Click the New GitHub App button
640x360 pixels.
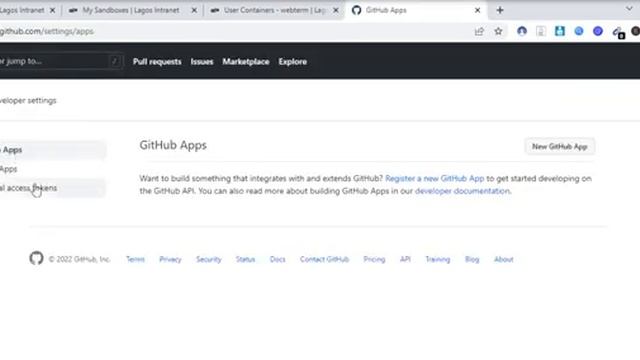coord(560,147)
